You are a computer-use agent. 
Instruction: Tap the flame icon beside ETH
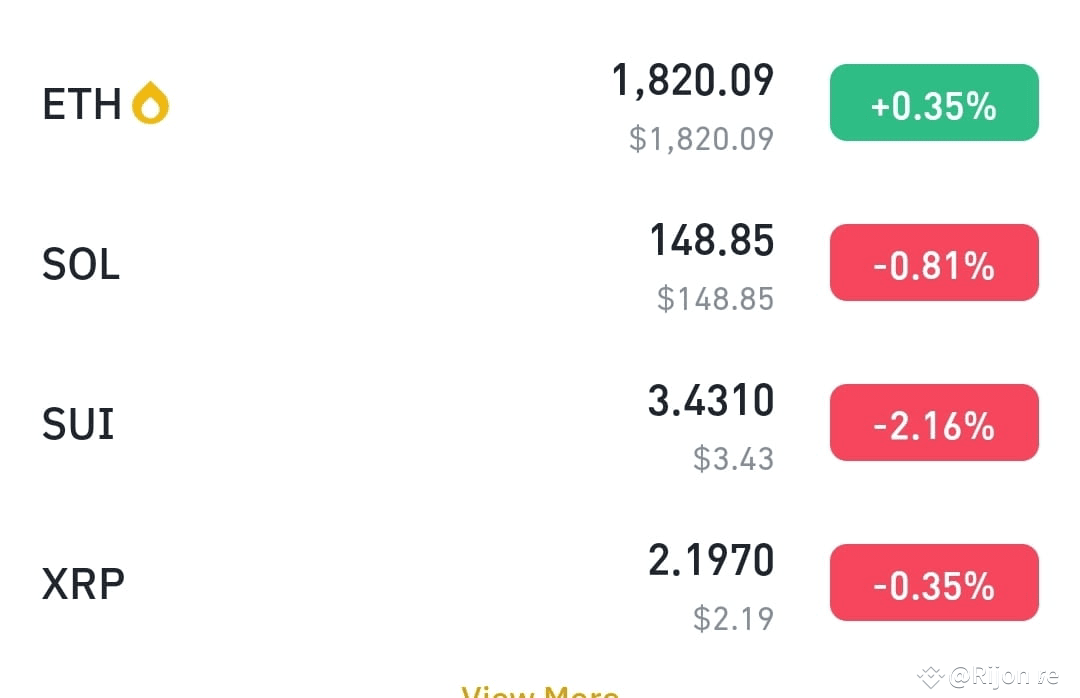pyautogui.click(x=150, y=103)
